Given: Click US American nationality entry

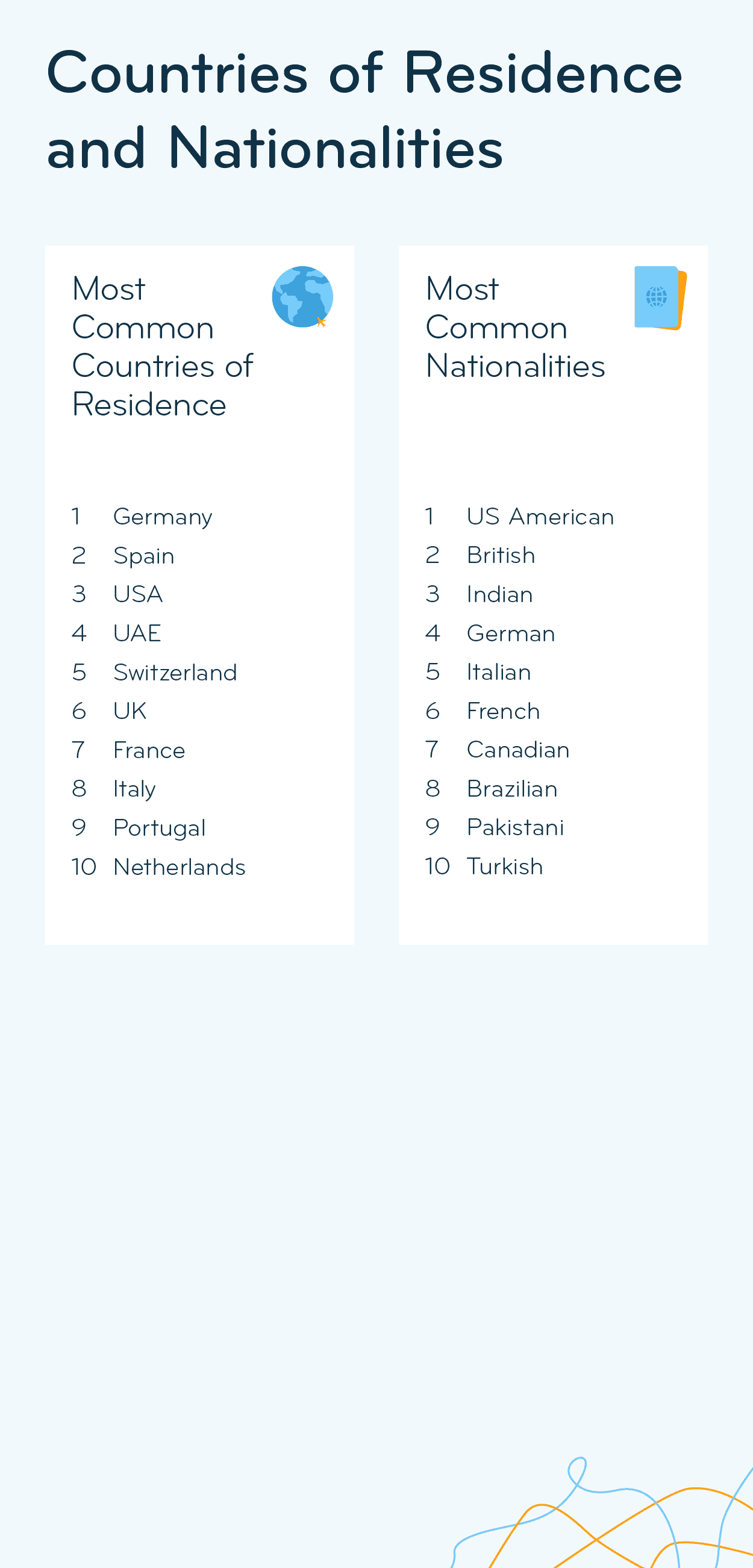Looking at the screenshot, I should tap(540, 517).
